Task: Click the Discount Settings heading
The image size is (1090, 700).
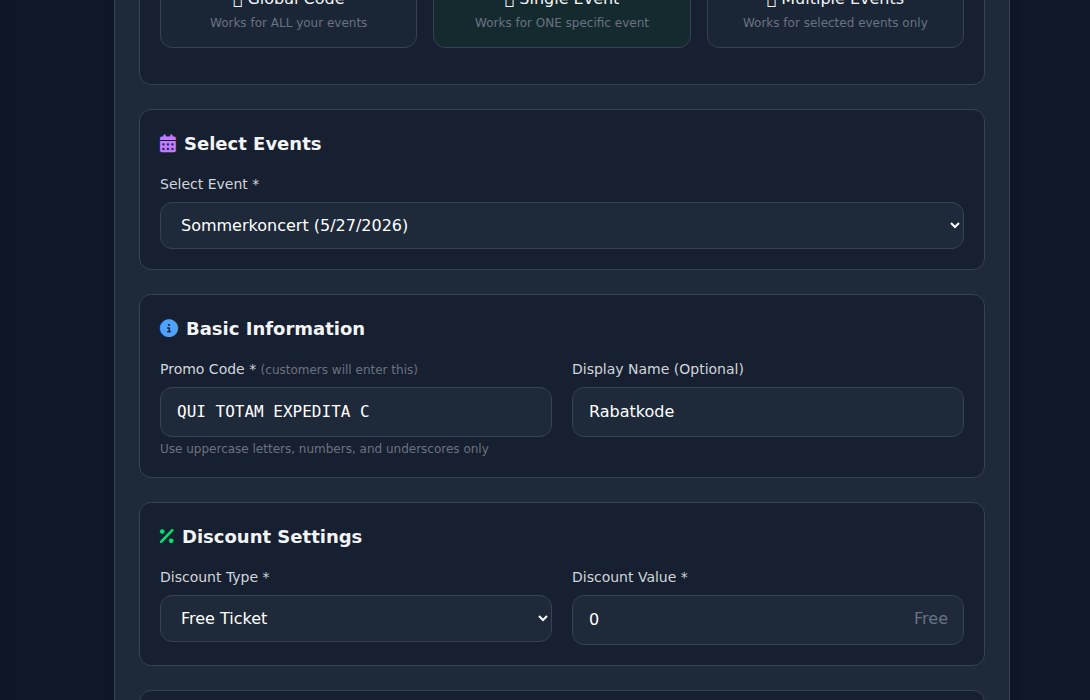Action: coord(272,537)
